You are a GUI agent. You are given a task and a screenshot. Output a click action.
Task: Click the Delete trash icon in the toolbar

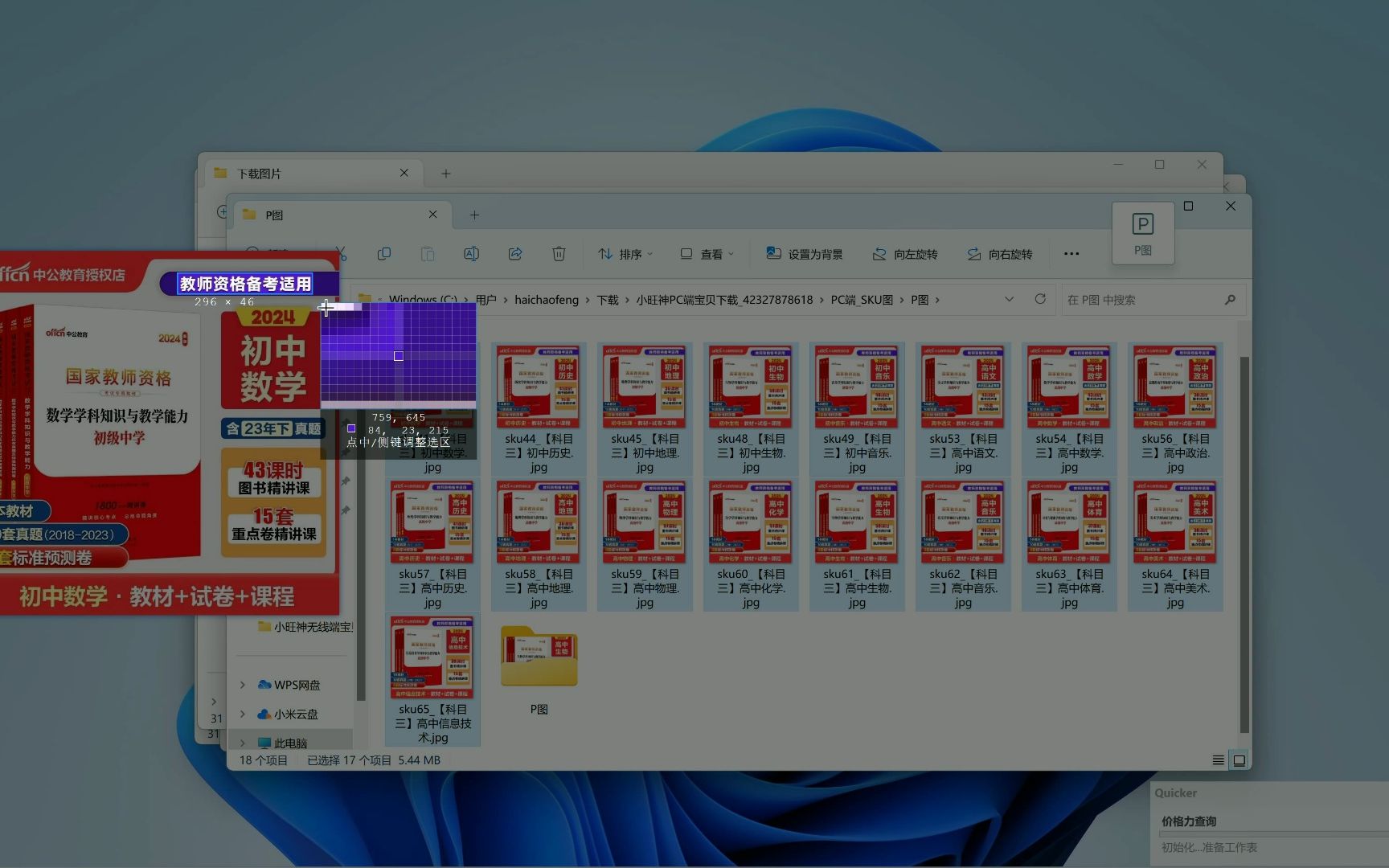tap(559, 254)
